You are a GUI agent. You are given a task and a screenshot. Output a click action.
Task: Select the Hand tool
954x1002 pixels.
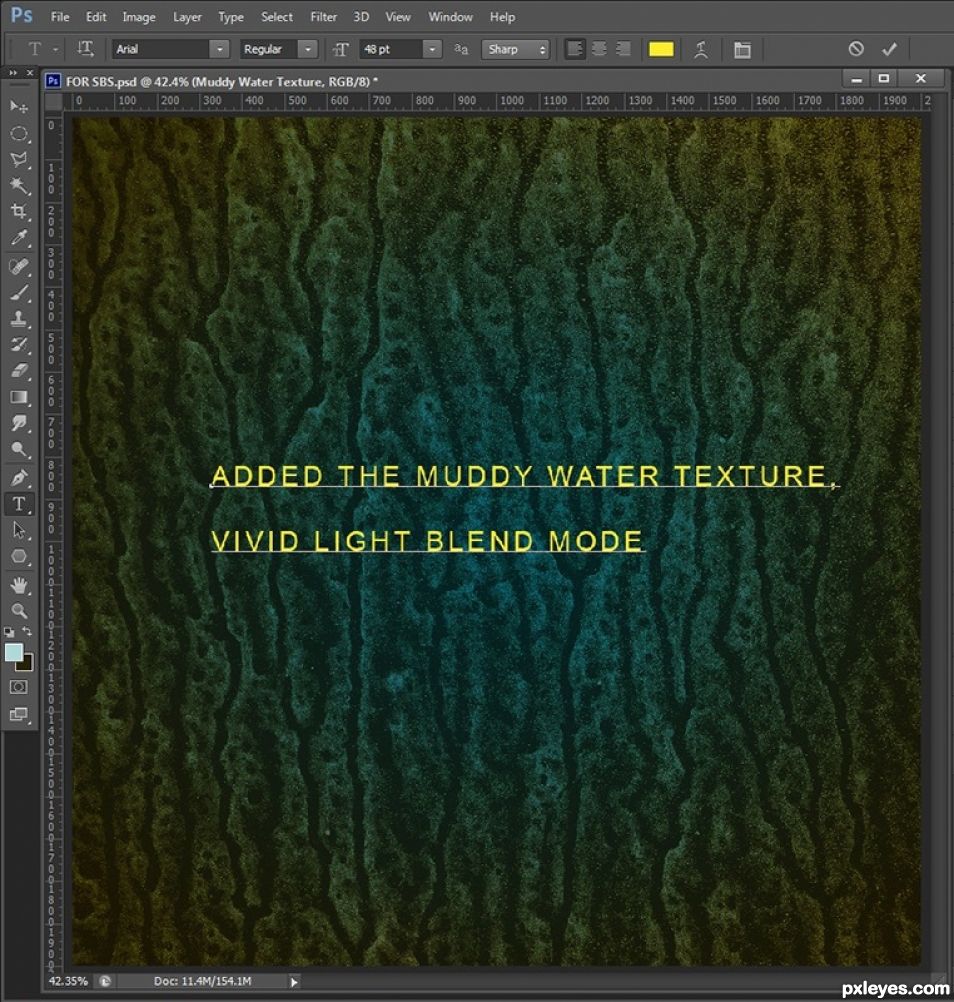coord(19,585)
